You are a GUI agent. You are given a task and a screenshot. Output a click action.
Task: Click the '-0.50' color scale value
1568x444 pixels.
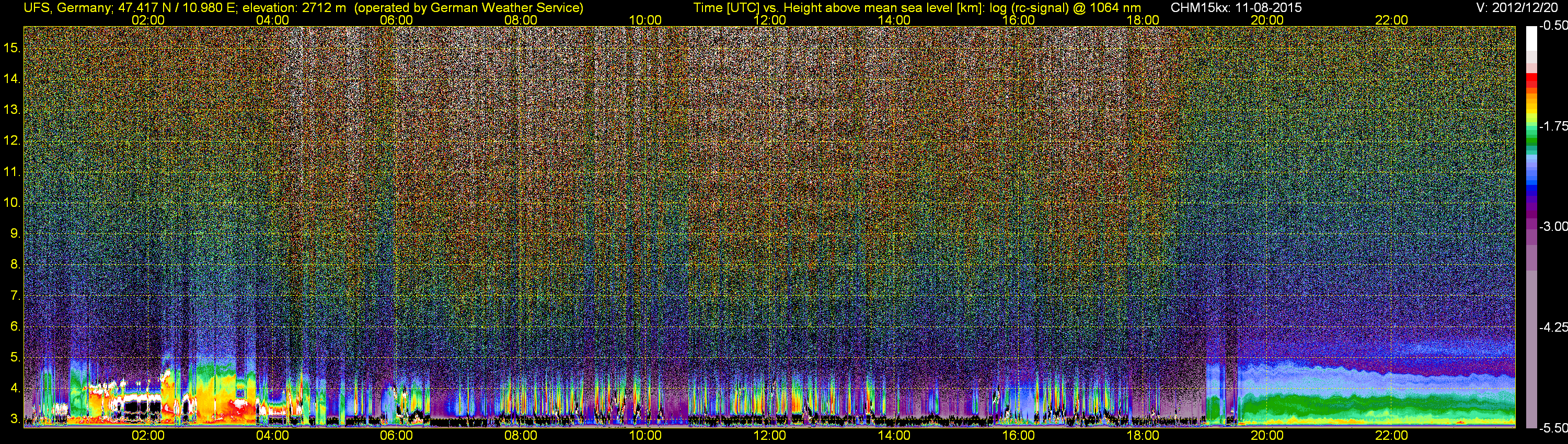pyautogui.click(x=1553, y=26)
